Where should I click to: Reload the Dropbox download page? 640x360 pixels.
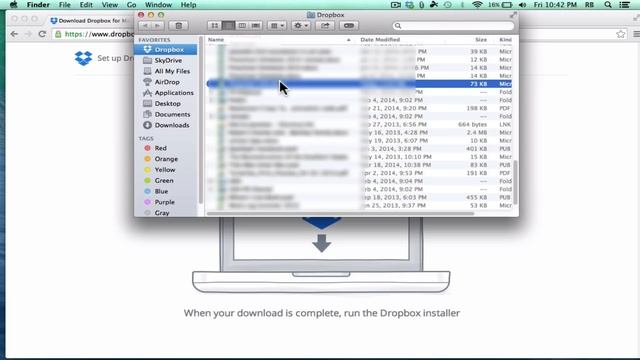[x=42, y=34]
